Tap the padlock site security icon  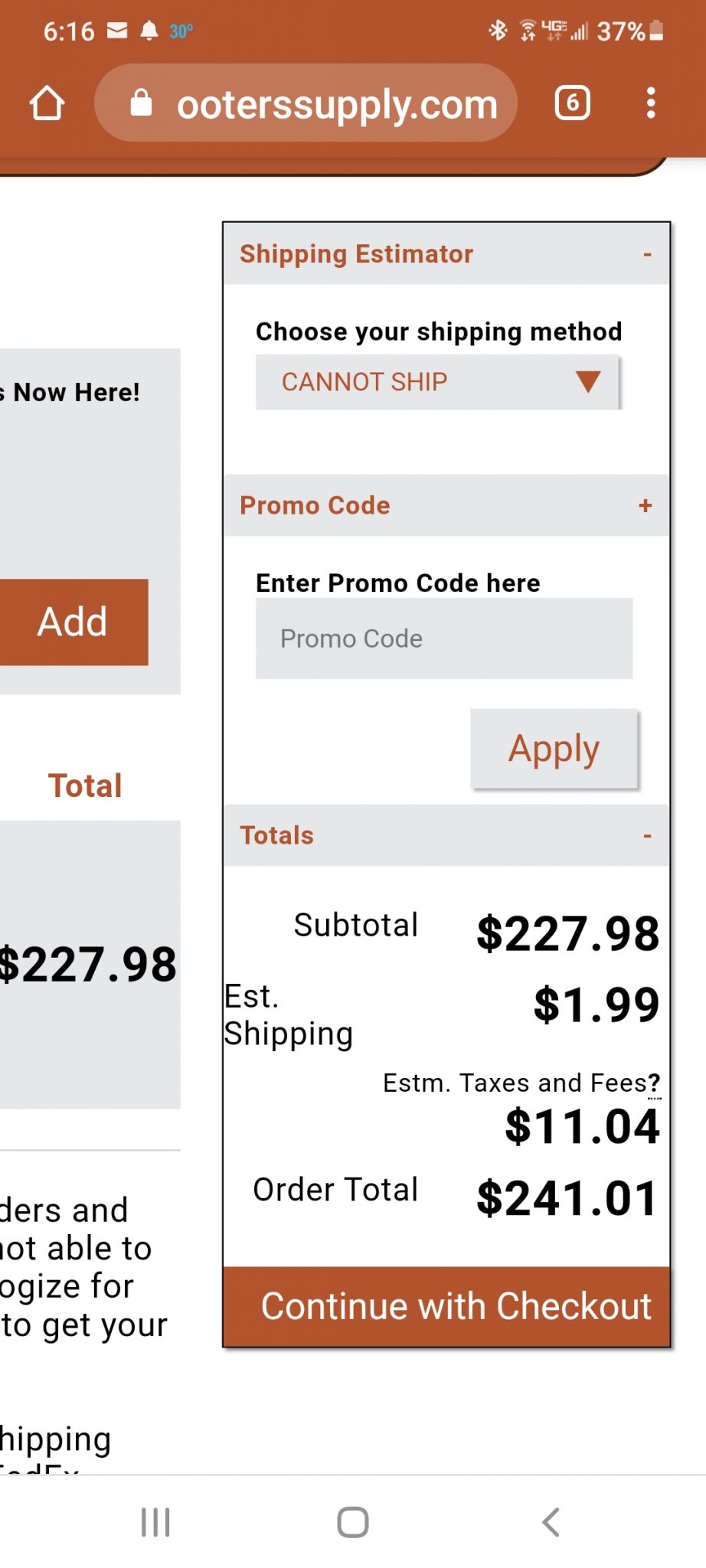141,103
